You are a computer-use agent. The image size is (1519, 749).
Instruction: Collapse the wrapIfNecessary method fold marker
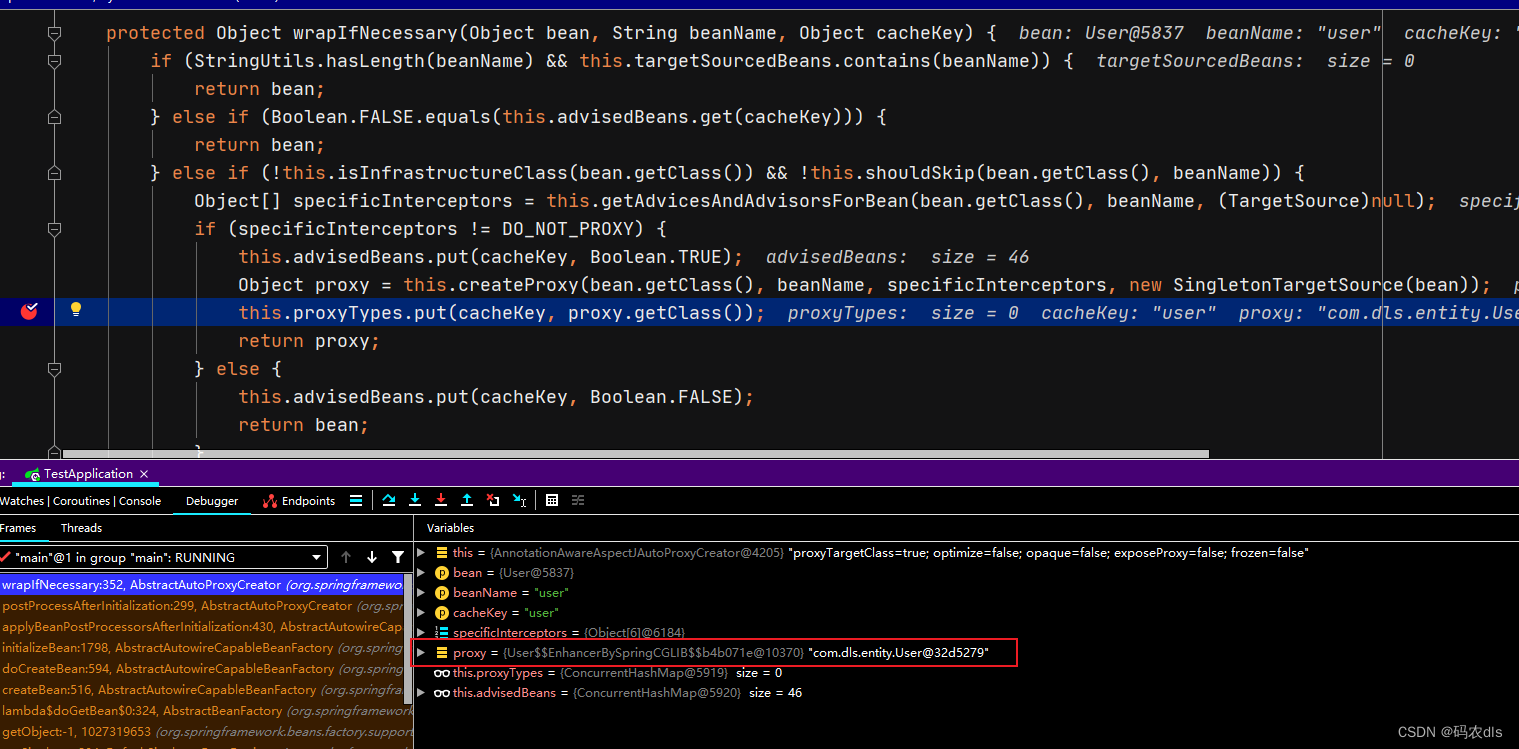click(54, 33)
